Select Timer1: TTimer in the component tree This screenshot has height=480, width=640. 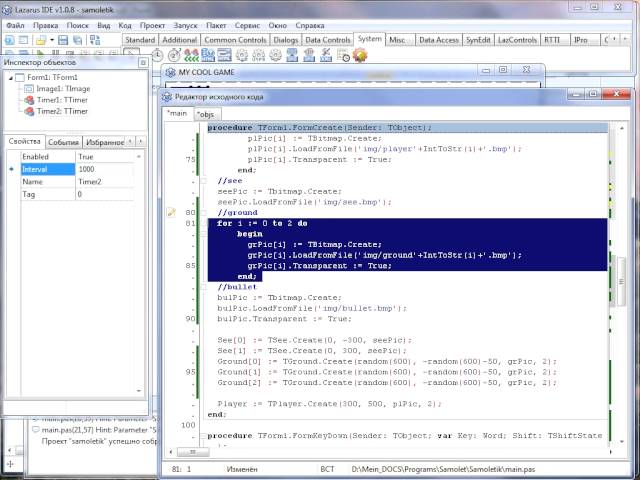(x=63, y=100)
